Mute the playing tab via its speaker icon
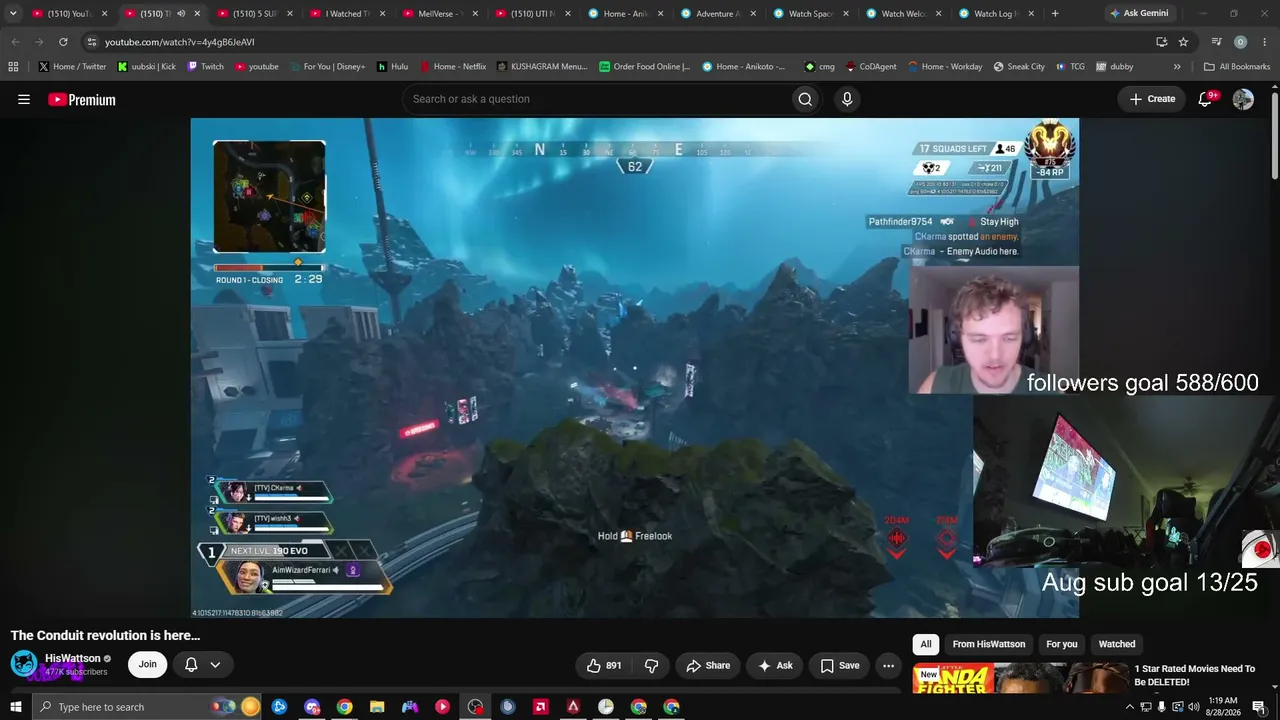The width and height of the screenshot is (1280, 720). [181, 14]
